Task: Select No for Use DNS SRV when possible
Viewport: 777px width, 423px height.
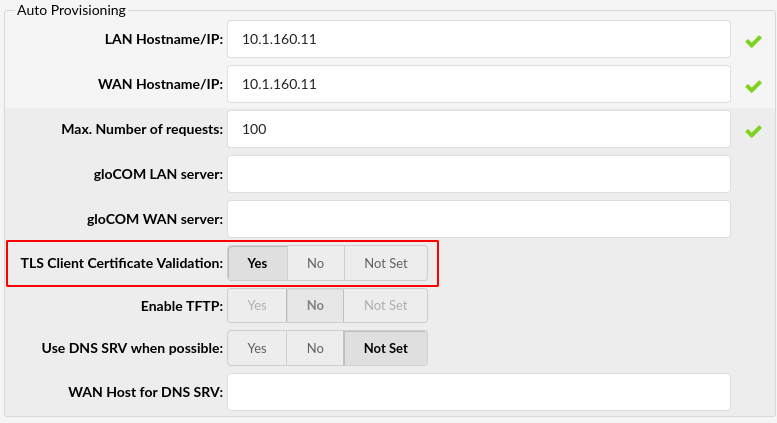Action: pyautogui.click(x=316, y=349)
